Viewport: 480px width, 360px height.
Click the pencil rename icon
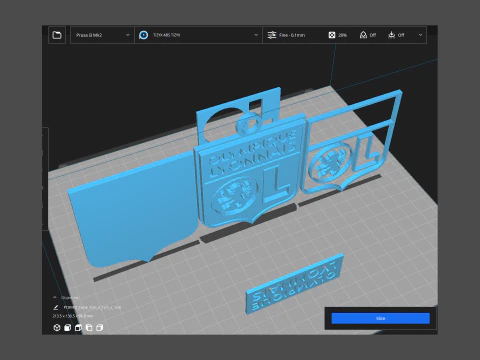[x=56, y=307]
